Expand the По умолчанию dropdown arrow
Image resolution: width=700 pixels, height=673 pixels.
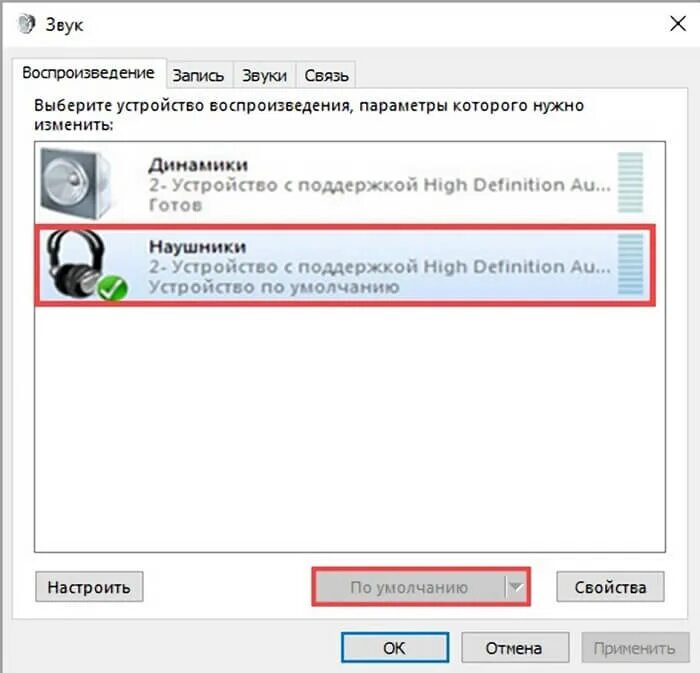point(516,587)
